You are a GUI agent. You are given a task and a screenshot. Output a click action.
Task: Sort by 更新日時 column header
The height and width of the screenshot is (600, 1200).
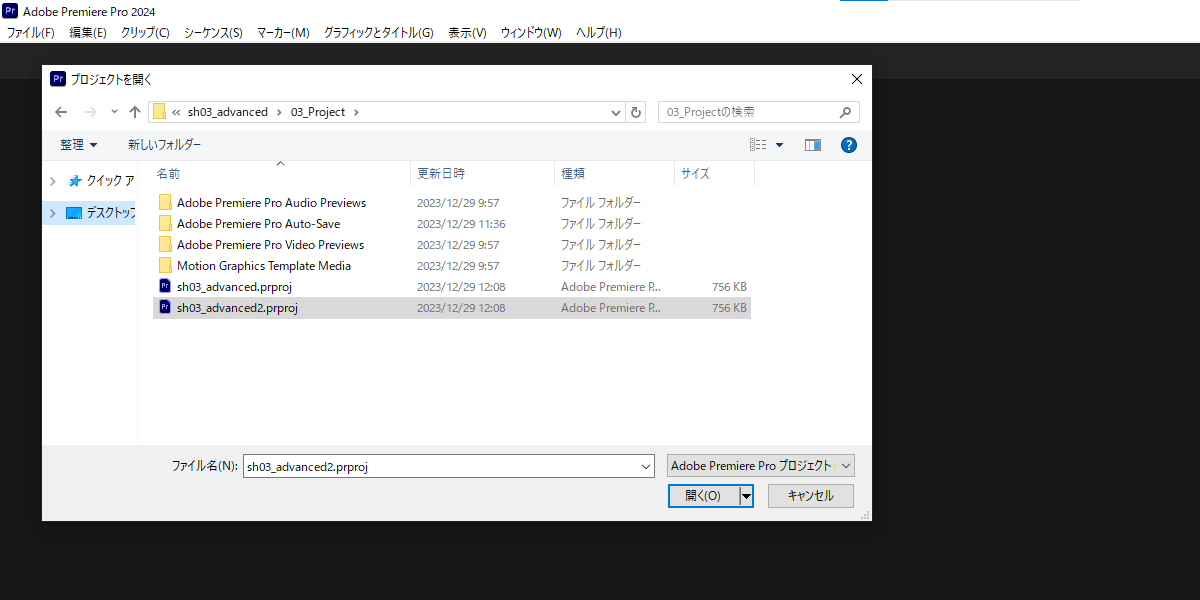pyautogui.click(x=482, y=173)
